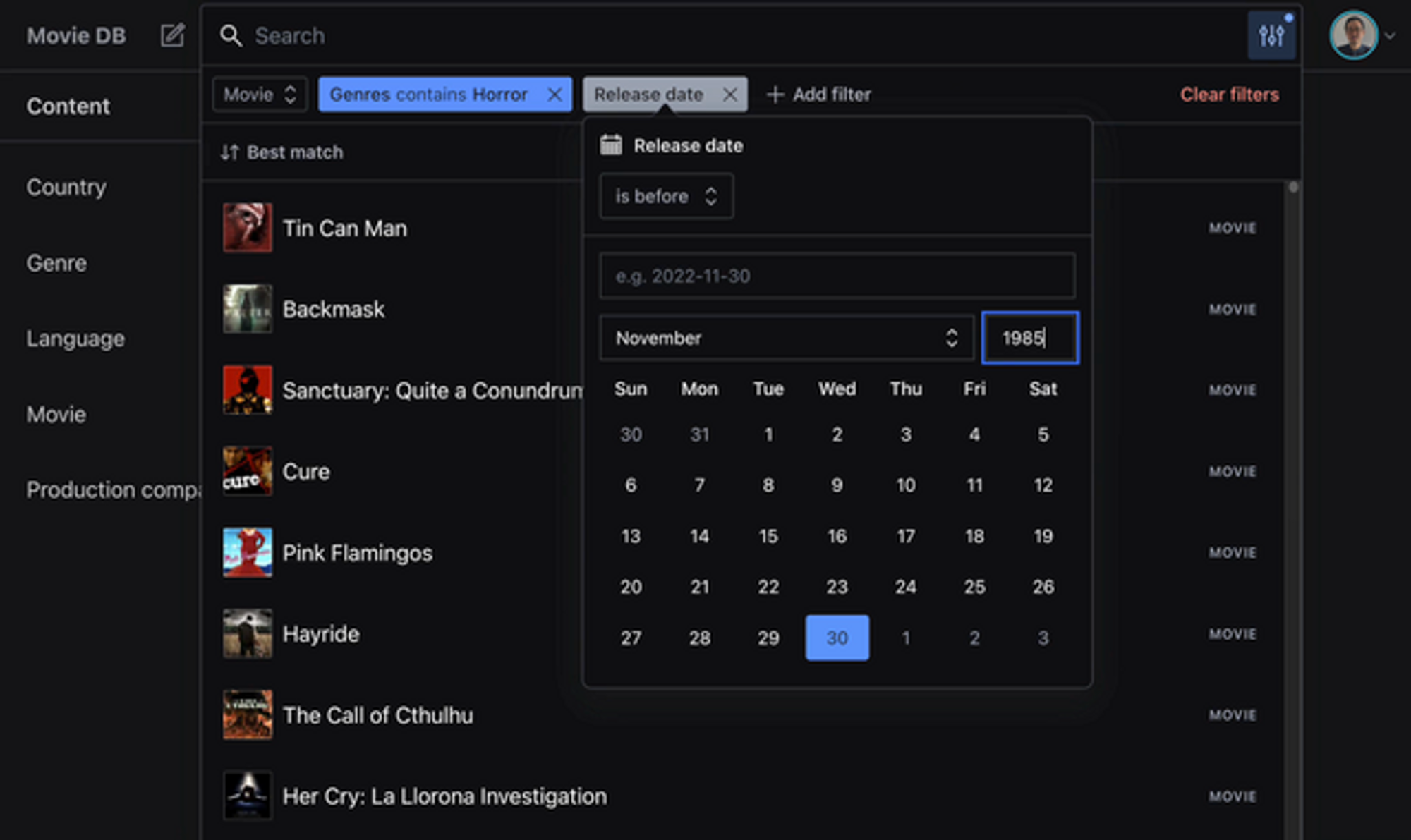
Task: Remove the Release date filter chip
Action: tap(730, 95)
